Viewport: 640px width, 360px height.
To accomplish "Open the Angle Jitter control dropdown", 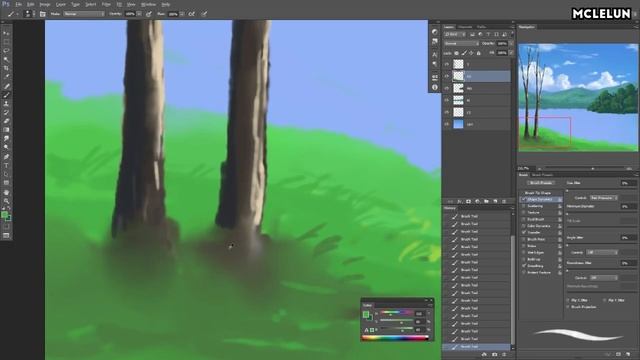I will (602, 252).
